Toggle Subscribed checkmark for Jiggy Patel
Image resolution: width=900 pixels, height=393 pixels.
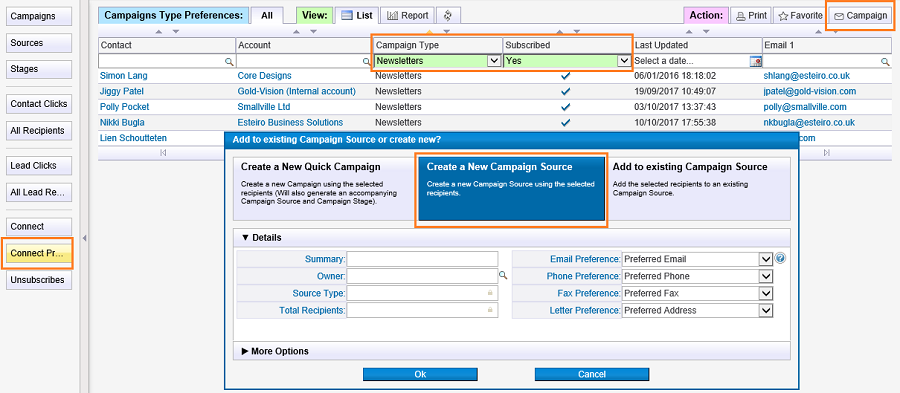(565, 91)
